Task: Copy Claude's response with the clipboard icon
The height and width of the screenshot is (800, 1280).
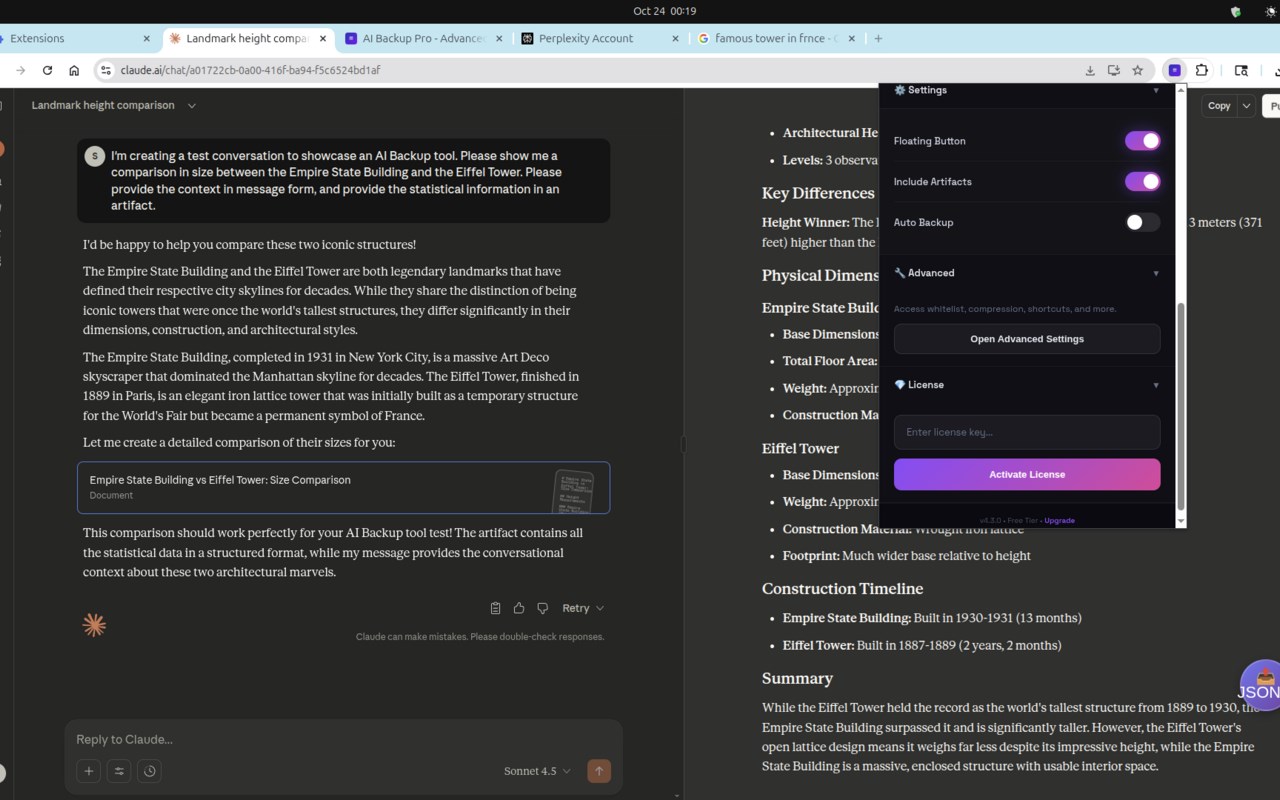Action: 495,608
